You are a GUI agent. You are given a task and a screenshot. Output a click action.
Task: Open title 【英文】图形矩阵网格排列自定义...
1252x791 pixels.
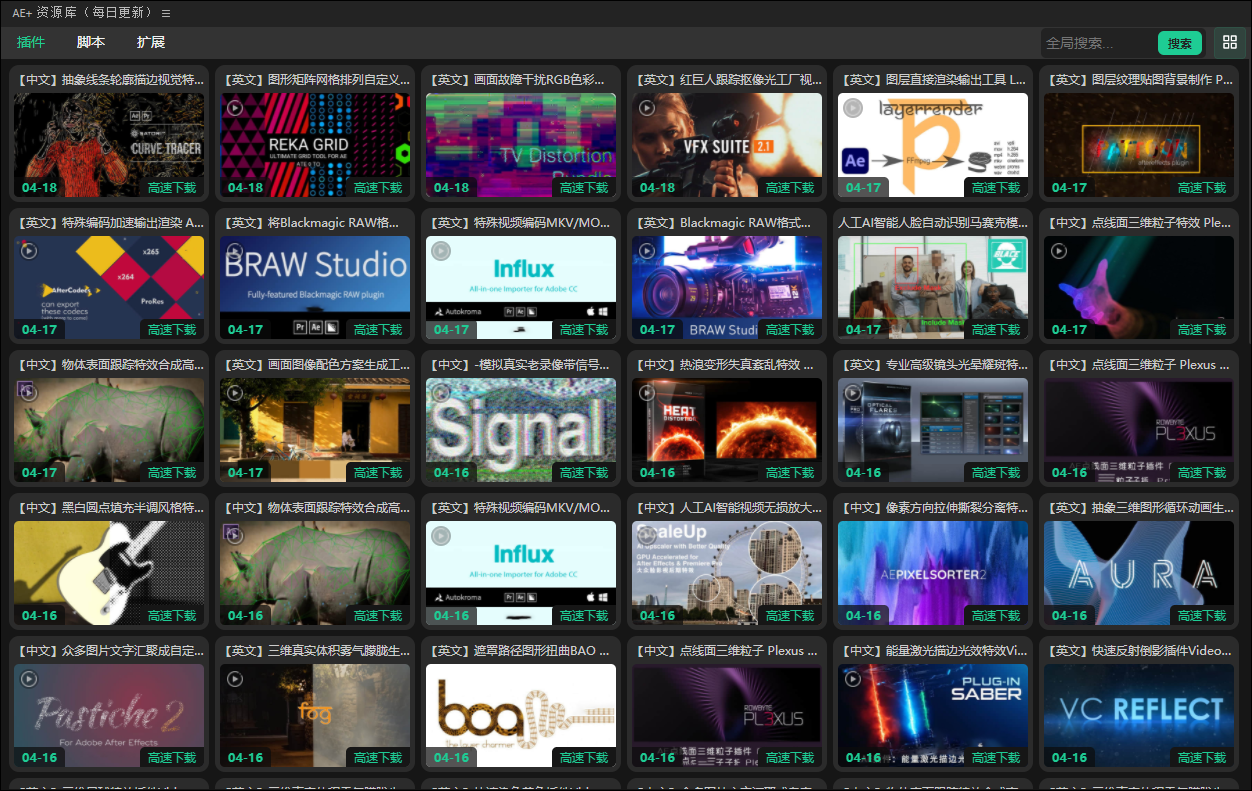tap(315, 80)
